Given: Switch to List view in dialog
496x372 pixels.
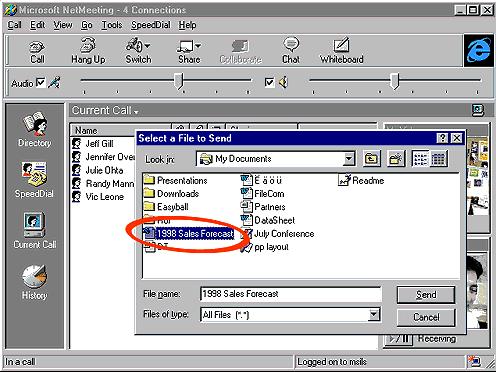Looking at the screenshot, I should pos(420,159).
